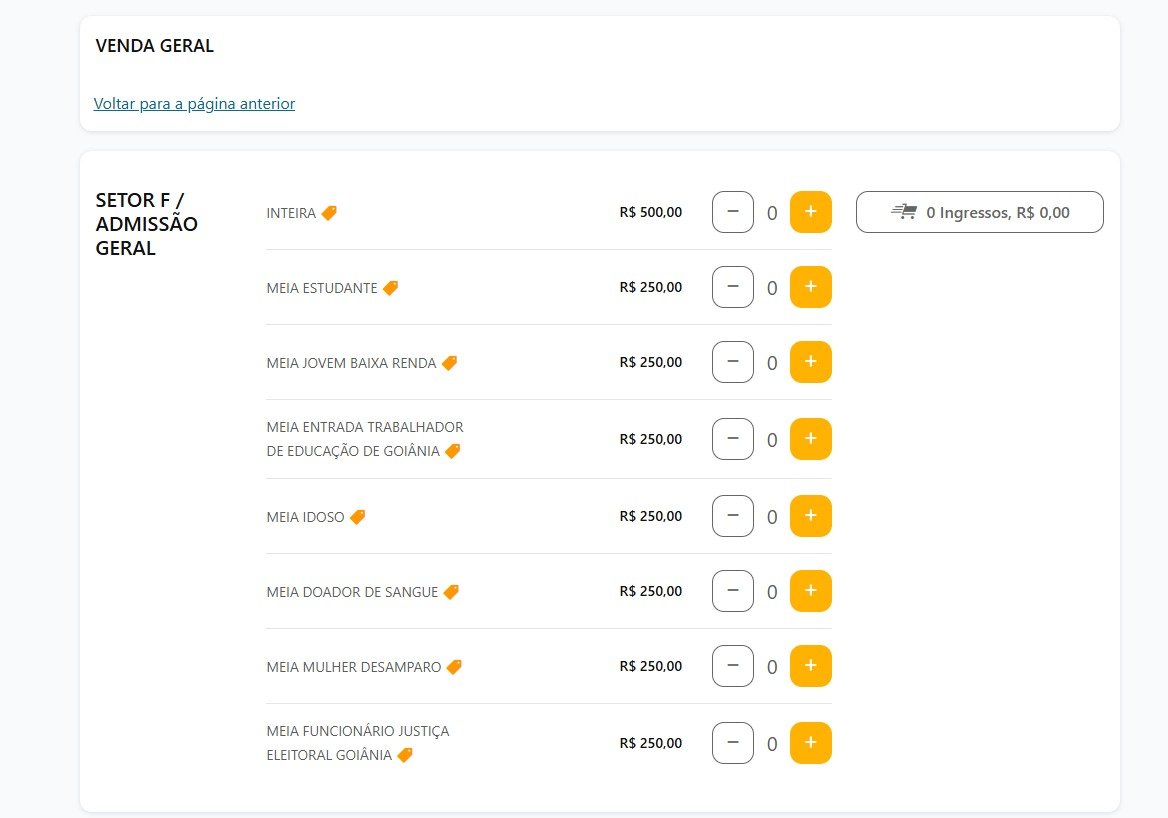Click the INTEIRA ticket label
The image size is (1168, 818).
(291, 213)
